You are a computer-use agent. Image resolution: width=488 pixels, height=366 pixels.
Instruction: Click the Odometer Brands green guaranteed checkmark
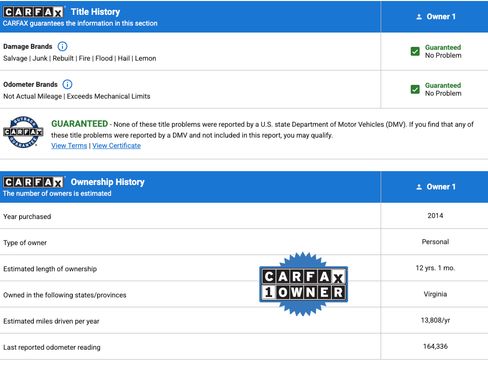415,89
